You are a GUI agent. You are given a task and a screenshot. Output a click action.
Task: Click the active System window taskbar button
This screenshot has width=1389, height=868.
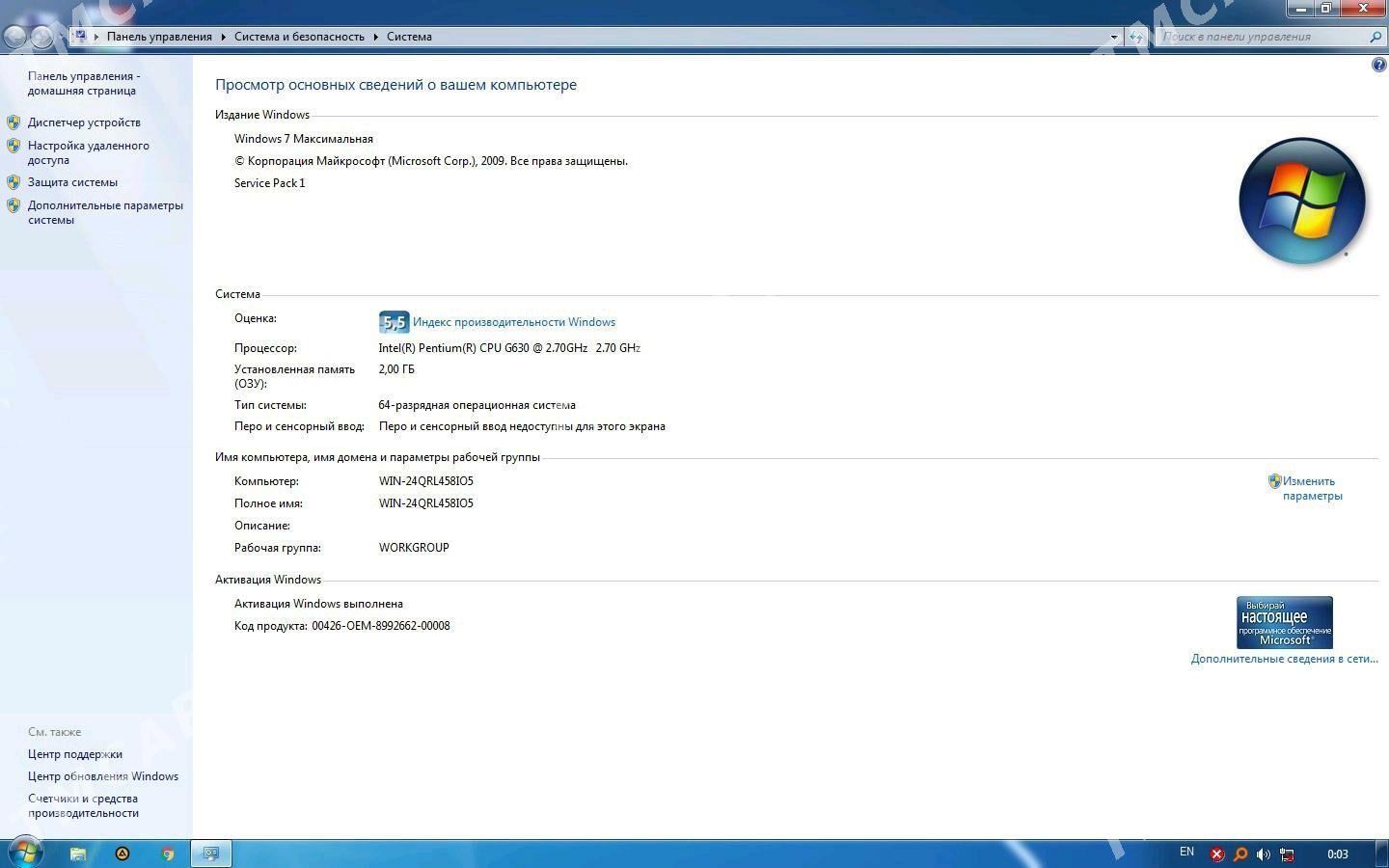[210, 854]
